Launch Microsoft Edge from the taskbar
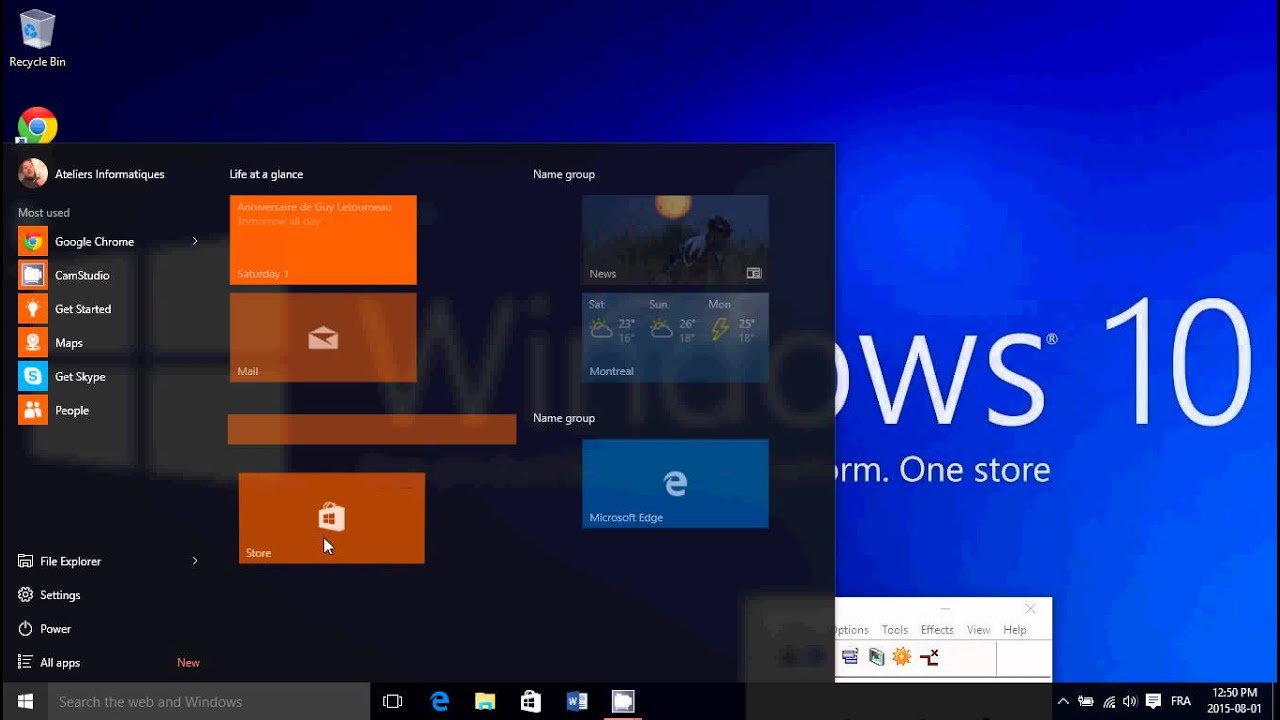Image resolution: width=1280 pixels, height=720 pixels. (x=440, y=702)
